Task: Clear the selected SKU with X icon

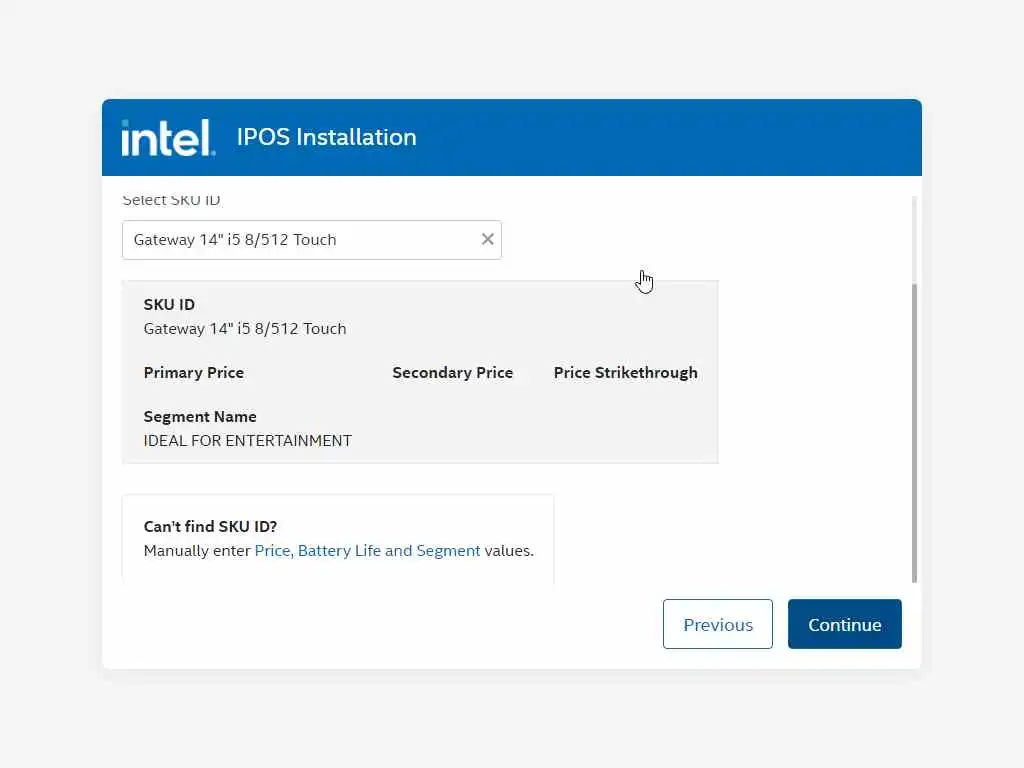Action: pos(488,239)
